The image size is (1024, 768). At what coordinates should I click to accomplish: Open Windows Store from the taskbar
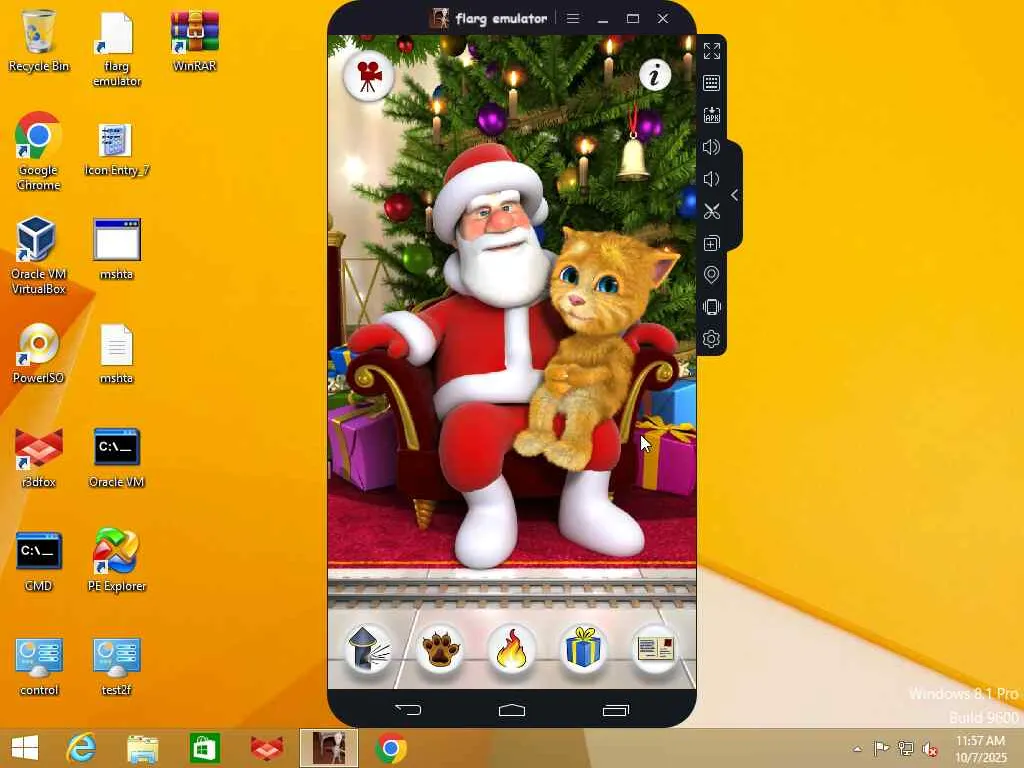tap(204, 748)
